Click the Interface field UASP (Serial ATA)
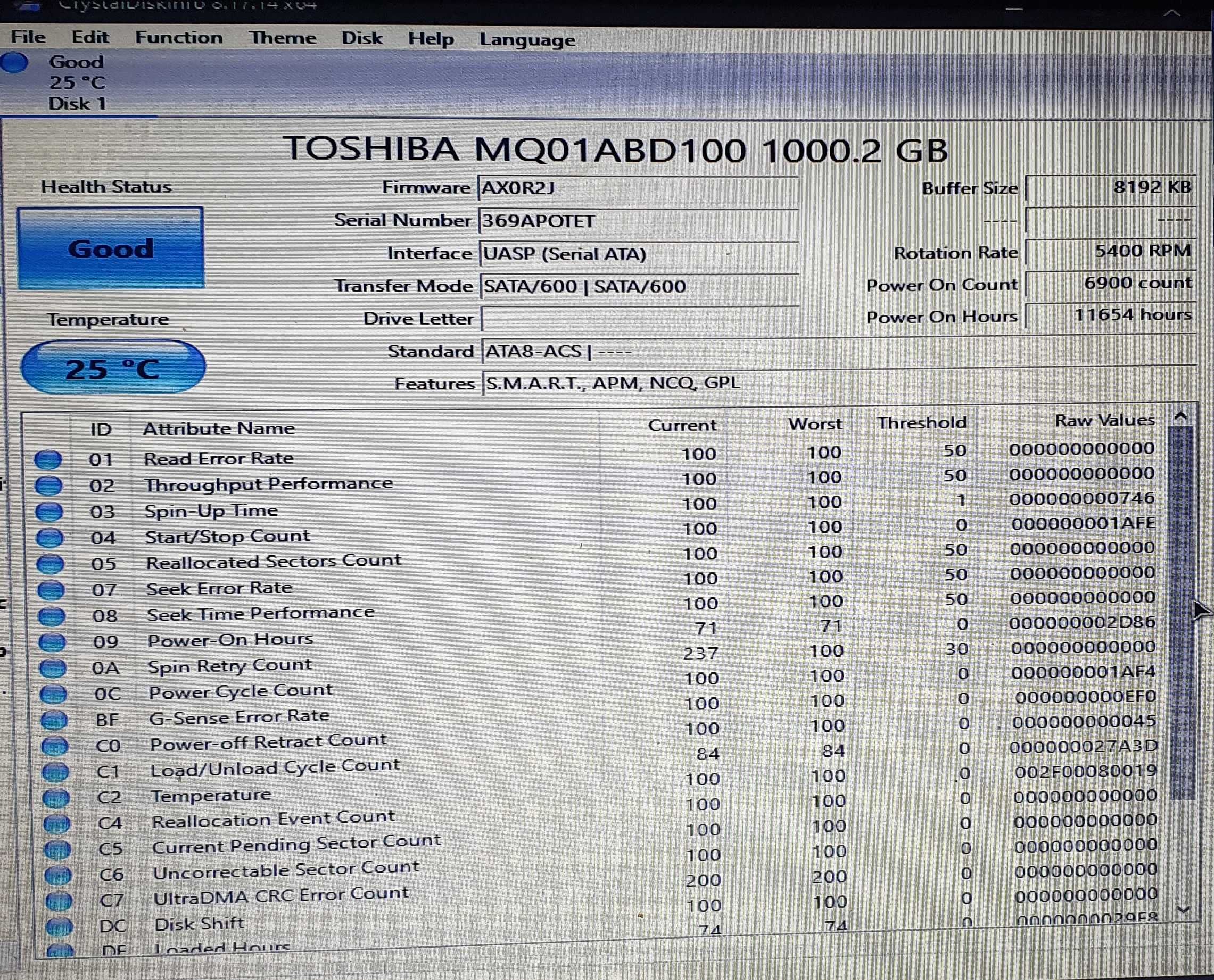 click(639, 254)
